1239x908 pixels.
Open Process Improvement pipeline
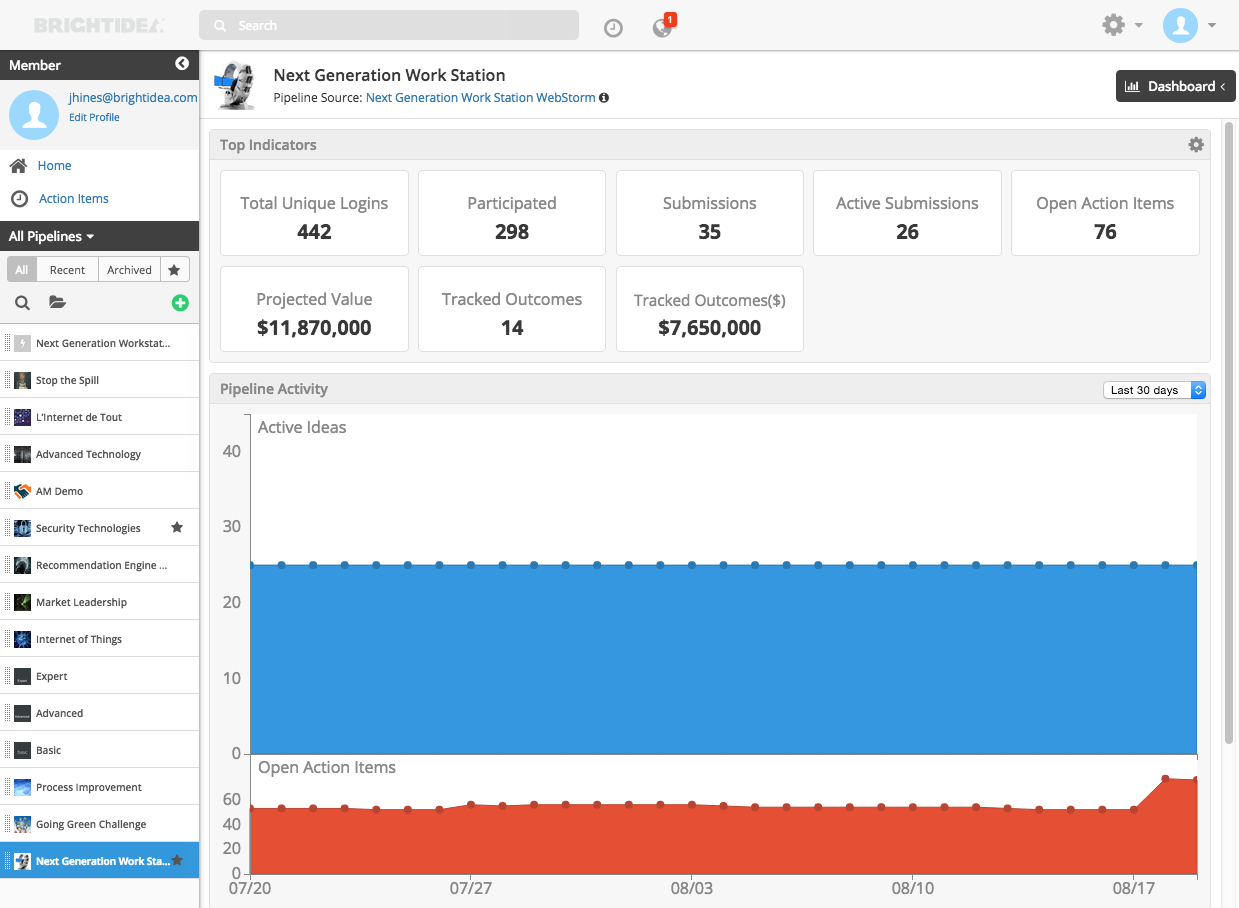[100, 787]
